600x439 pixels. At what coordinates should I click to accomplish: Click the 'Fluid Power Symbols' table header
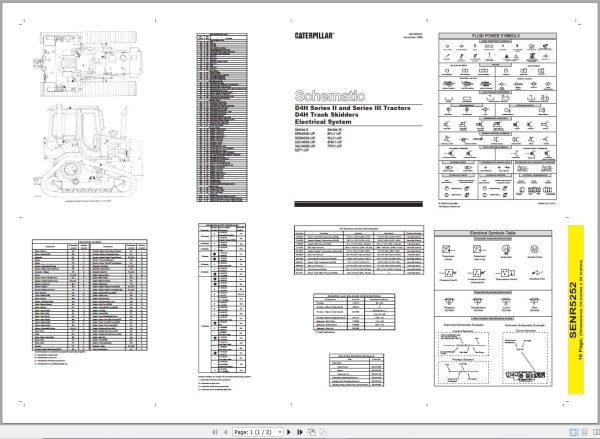[x=497, y=36]
